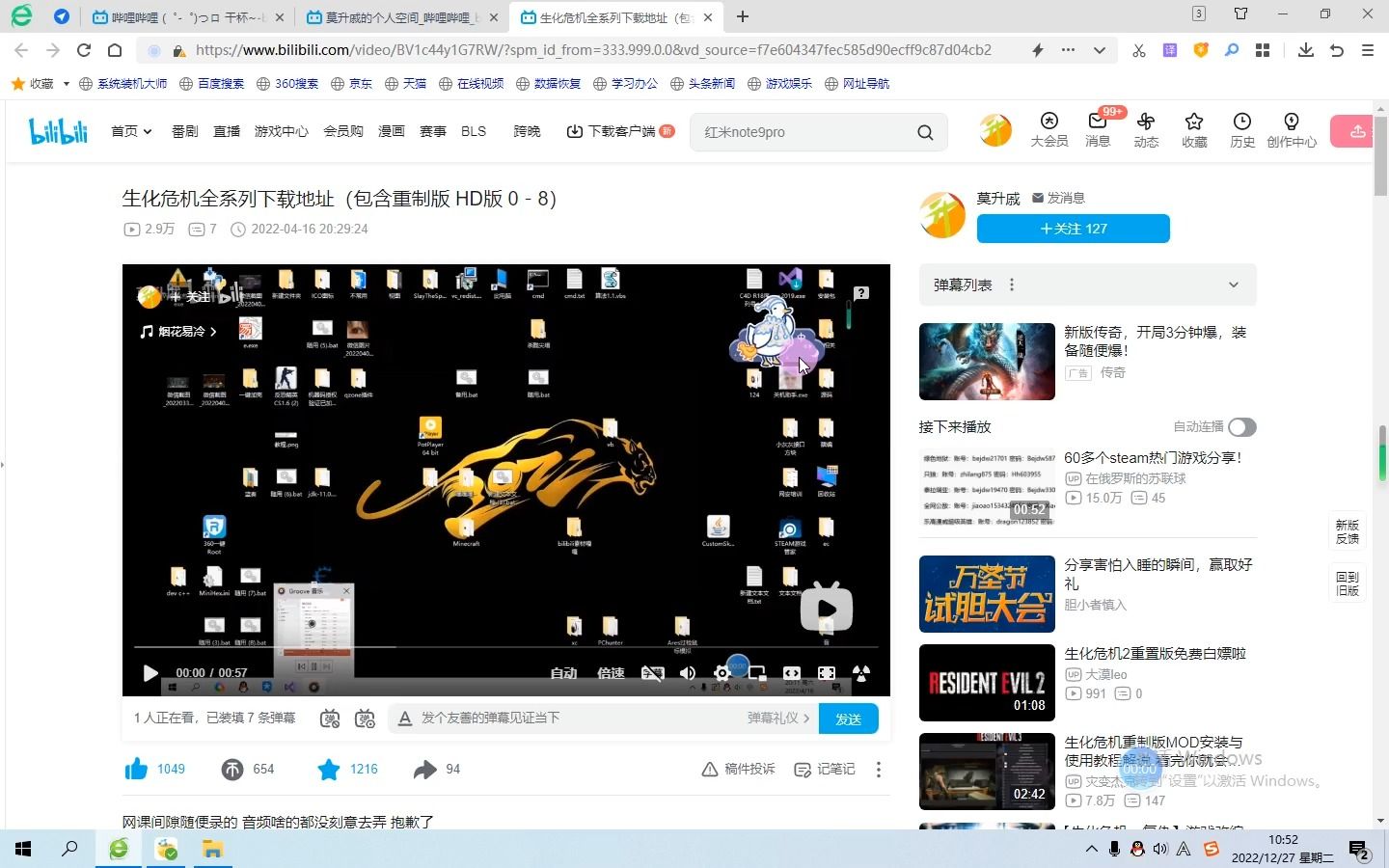Open 记笔记 notes feature

click(825, 769)
